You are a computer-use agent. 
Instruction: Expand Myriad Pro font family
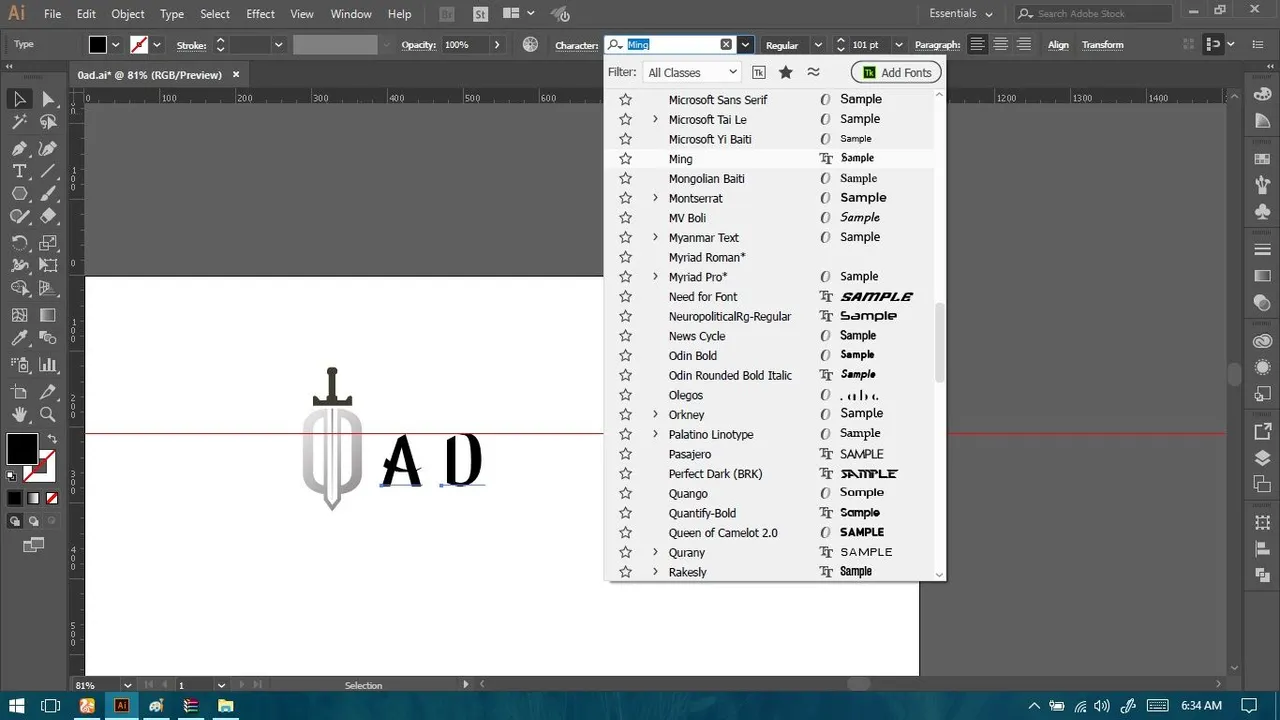click(655, 277)
